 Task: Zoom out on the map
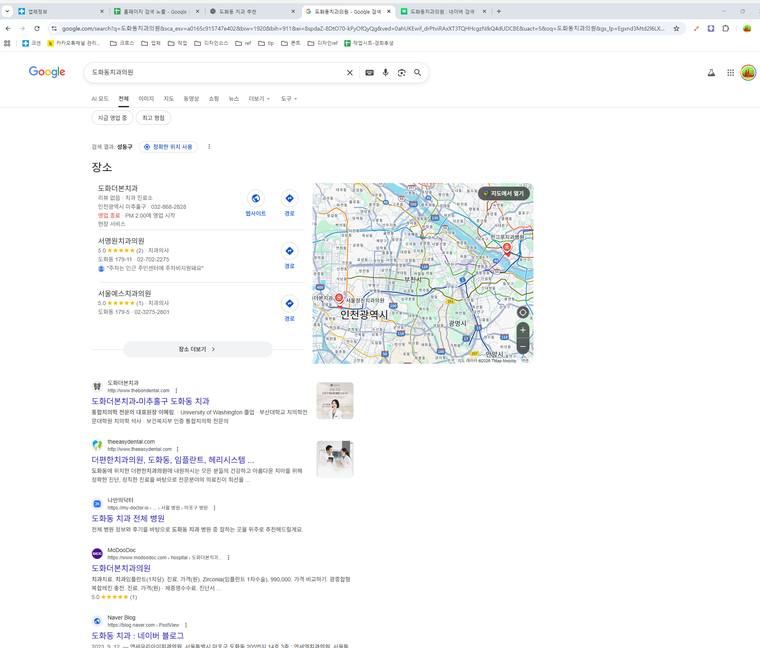point(522,347)
